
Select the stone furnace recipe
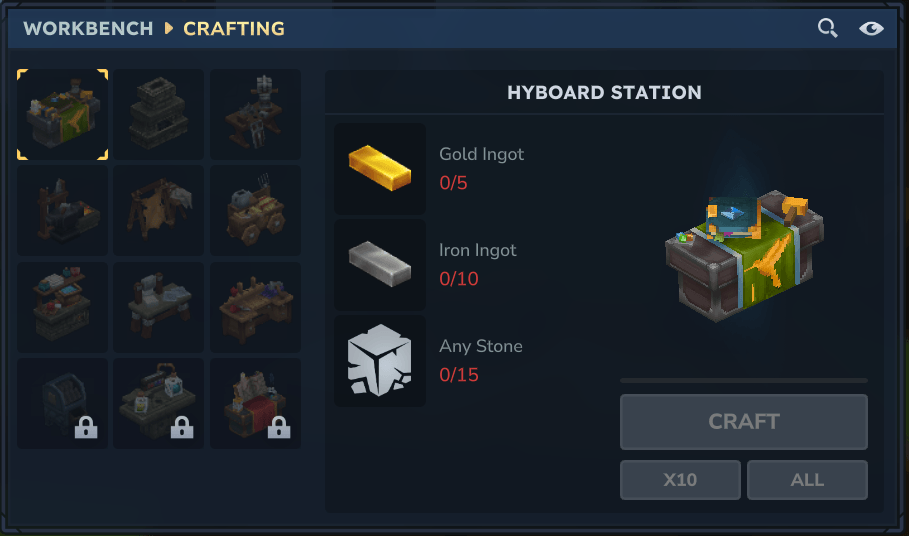tap(159, 114)
